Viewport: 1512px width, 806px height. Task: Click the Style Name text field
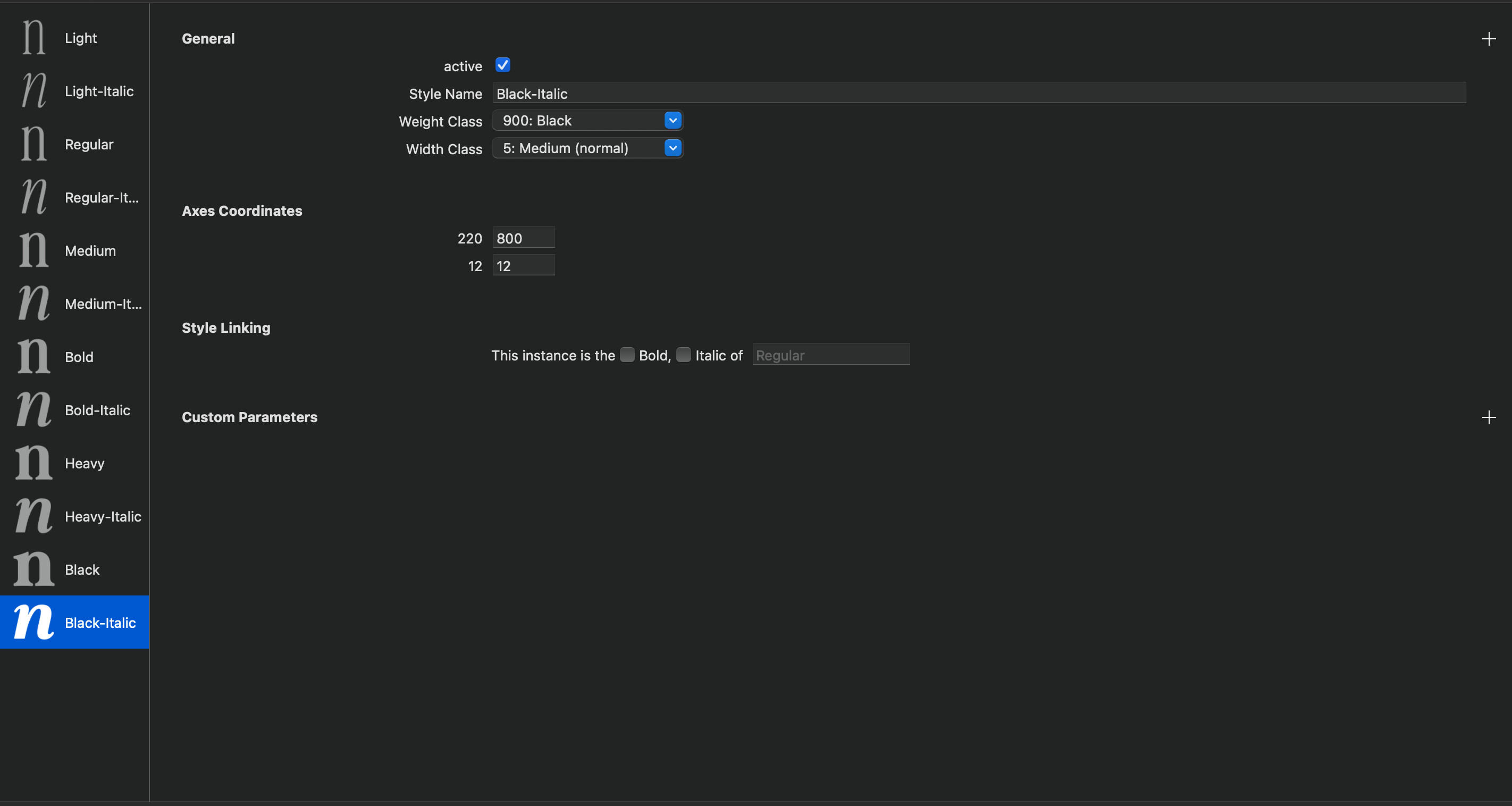[x=979, y=94]
